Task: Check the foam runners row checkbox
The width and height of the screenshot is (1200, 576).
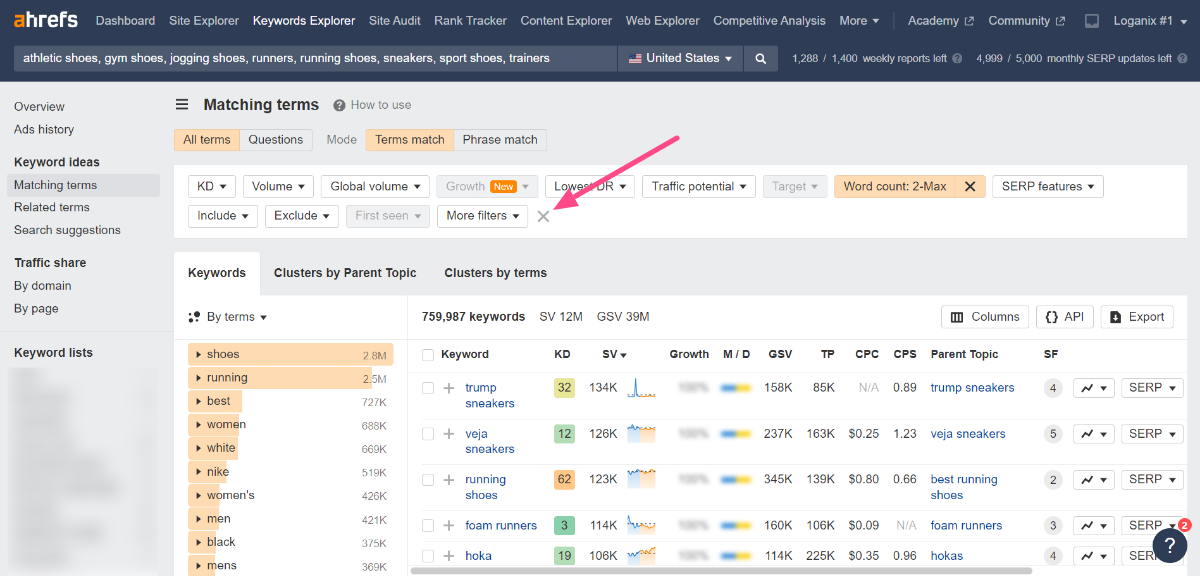Action: pyautogui.click(x=428, y=525)
